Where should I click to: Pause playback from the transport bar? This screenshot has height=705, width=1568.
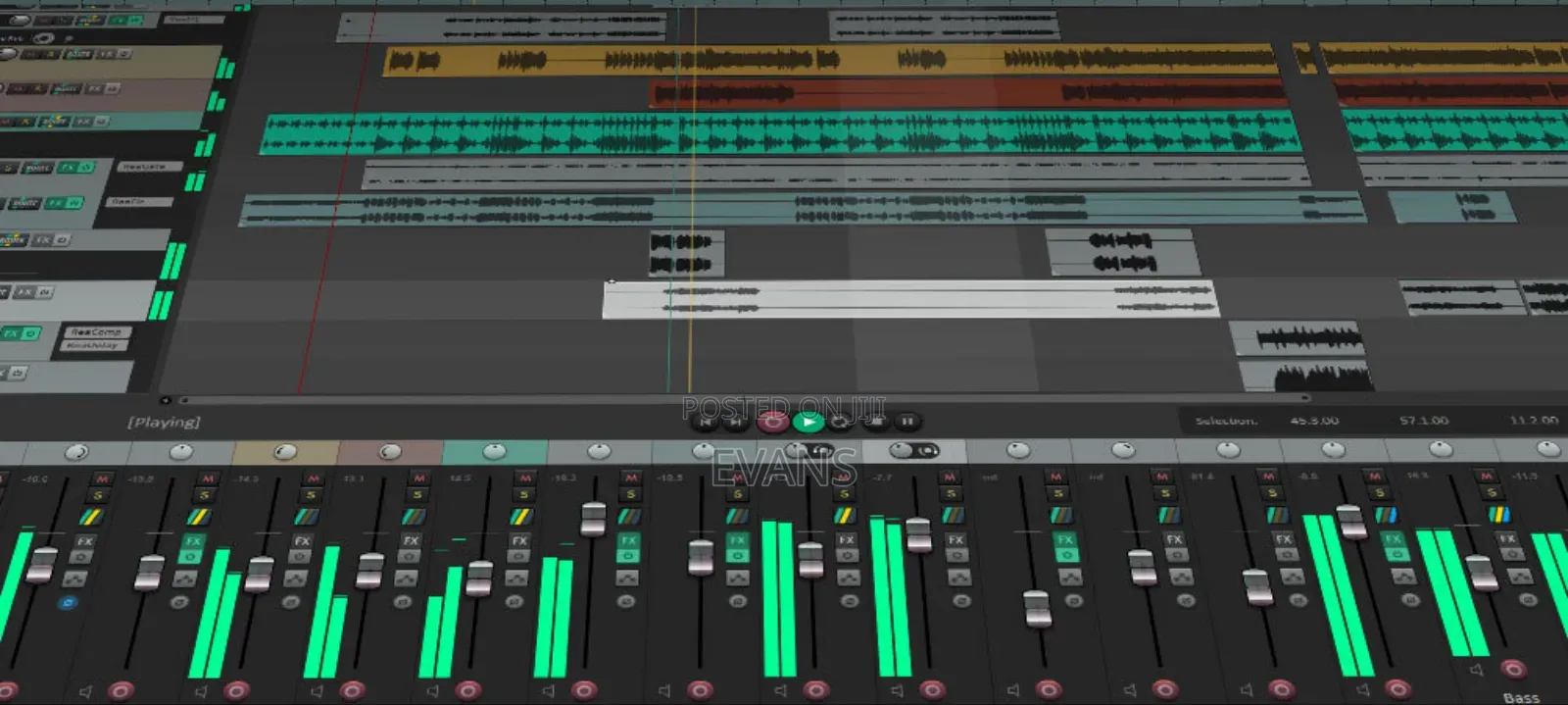pos(907,421)
